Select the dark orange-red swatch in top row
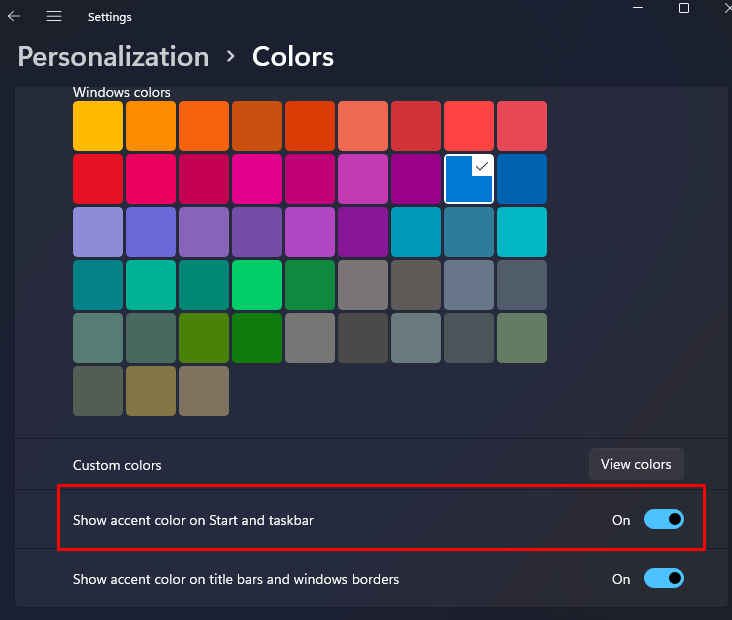The image size is (732, 620). 310,126
